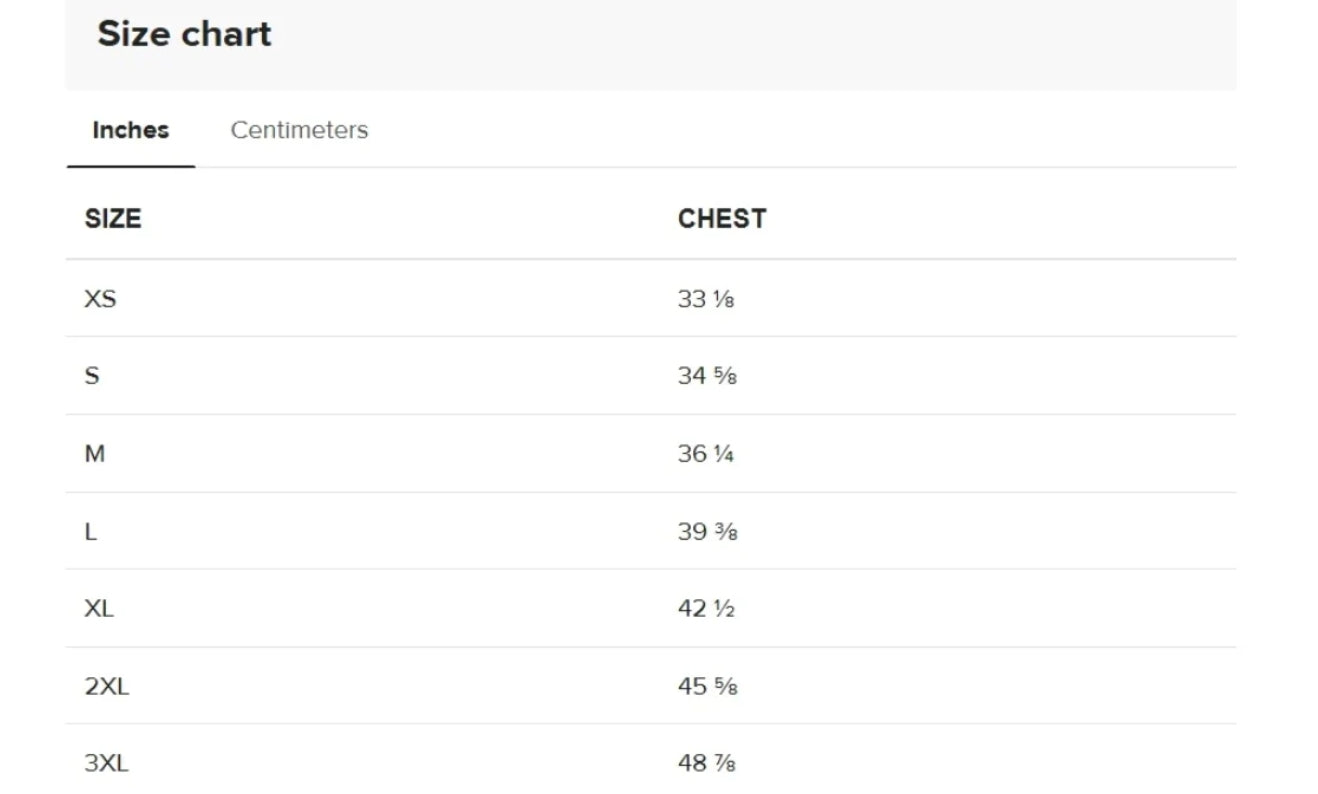
Task: Select the Inches tab
Action: [x=130, y=130]
